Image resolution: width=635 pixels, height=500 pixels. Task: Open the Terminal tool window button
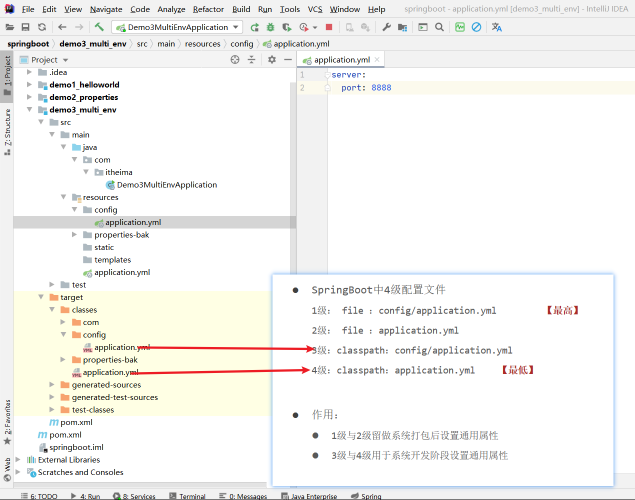click(x=192, y=495)
